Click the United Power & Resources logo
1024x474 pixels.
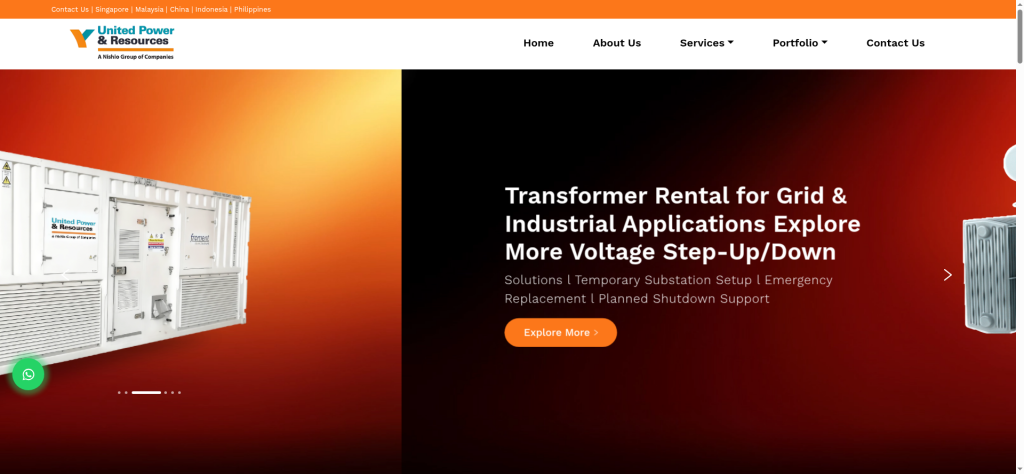[122, 43]
